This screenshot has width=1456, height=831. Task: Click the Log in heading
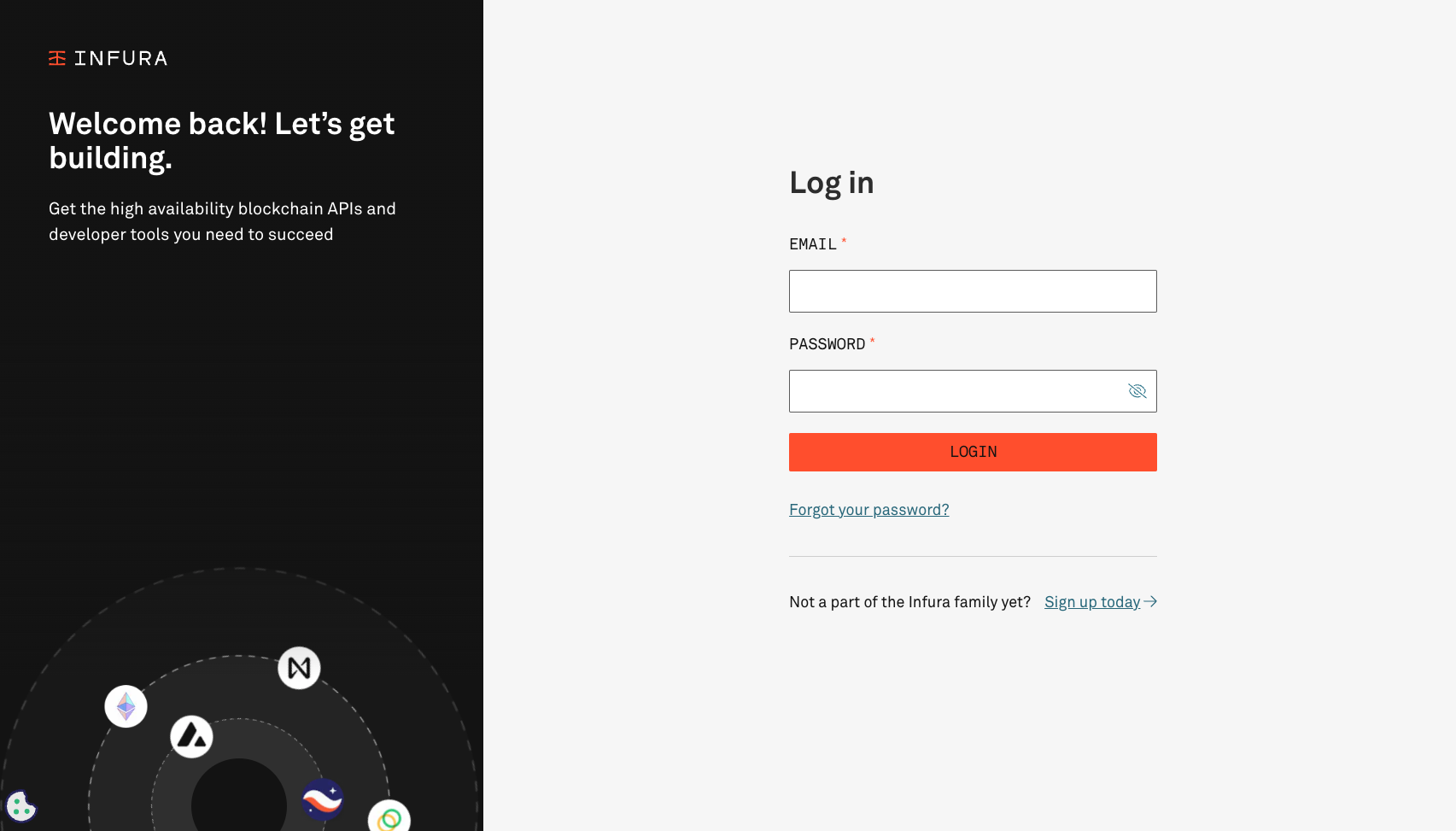pos(831,183)
